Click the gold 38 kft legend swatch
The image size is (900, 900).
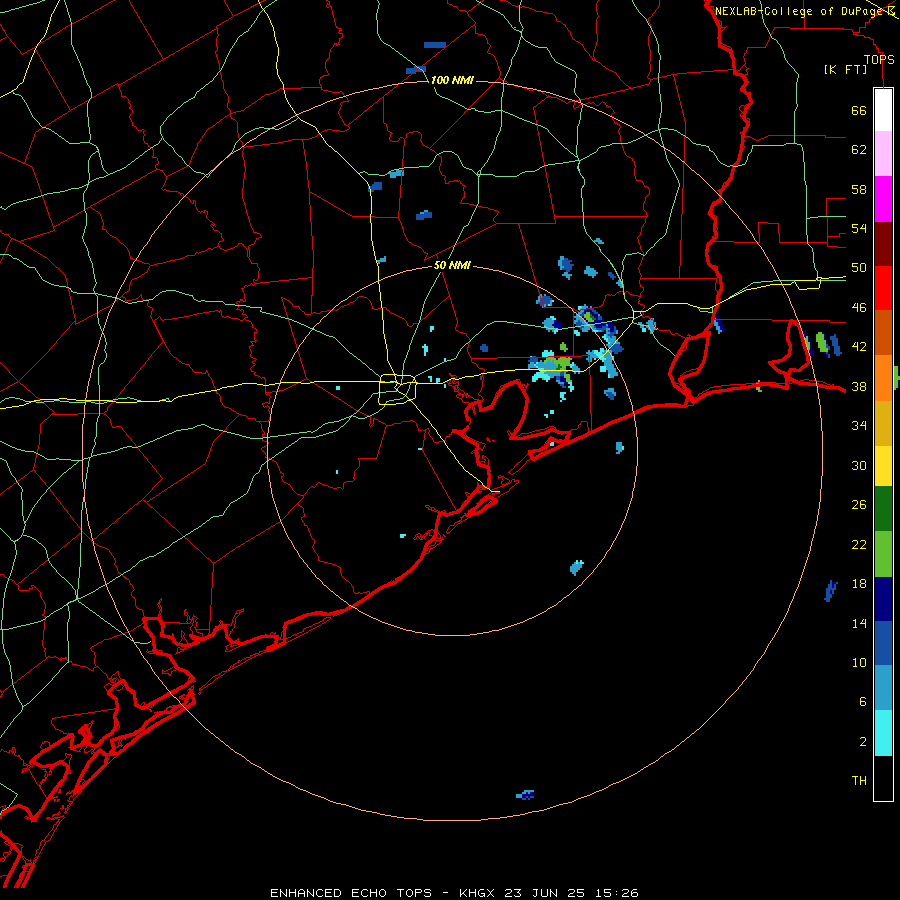point(883,424)
